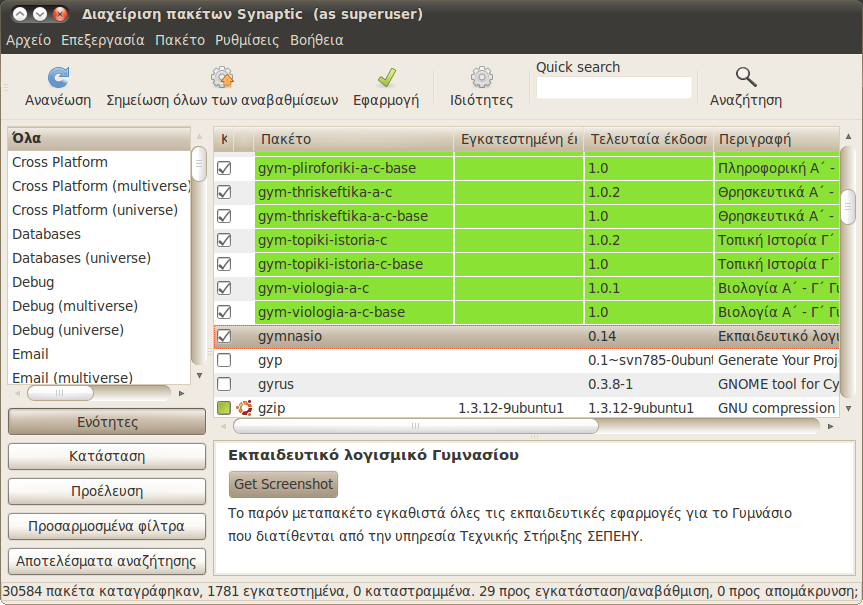Click package list horizontal scrollbar thumb
Viewport: 863px width, 605px height.
click(x=416, y=426)
